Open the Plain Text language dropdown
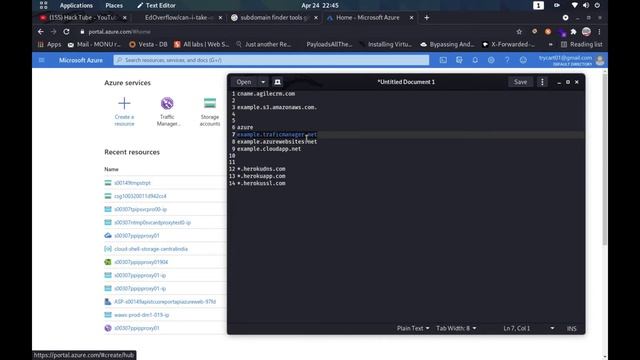The image size is (640, 360). click(413, 328)
